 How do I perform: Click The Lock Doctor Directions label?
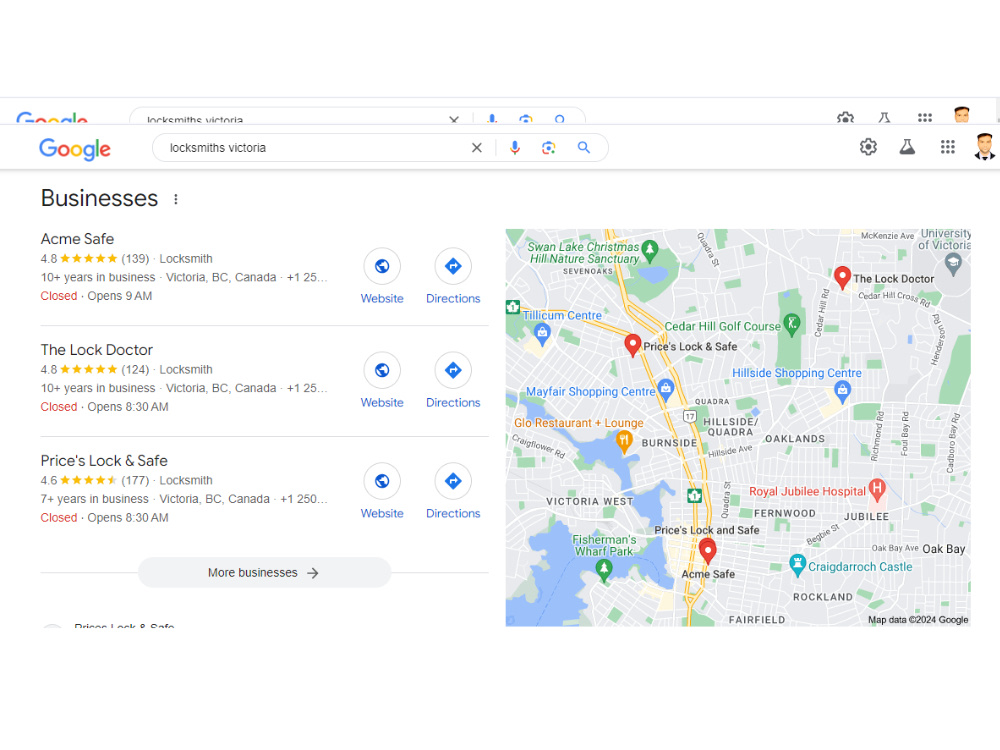453,402
